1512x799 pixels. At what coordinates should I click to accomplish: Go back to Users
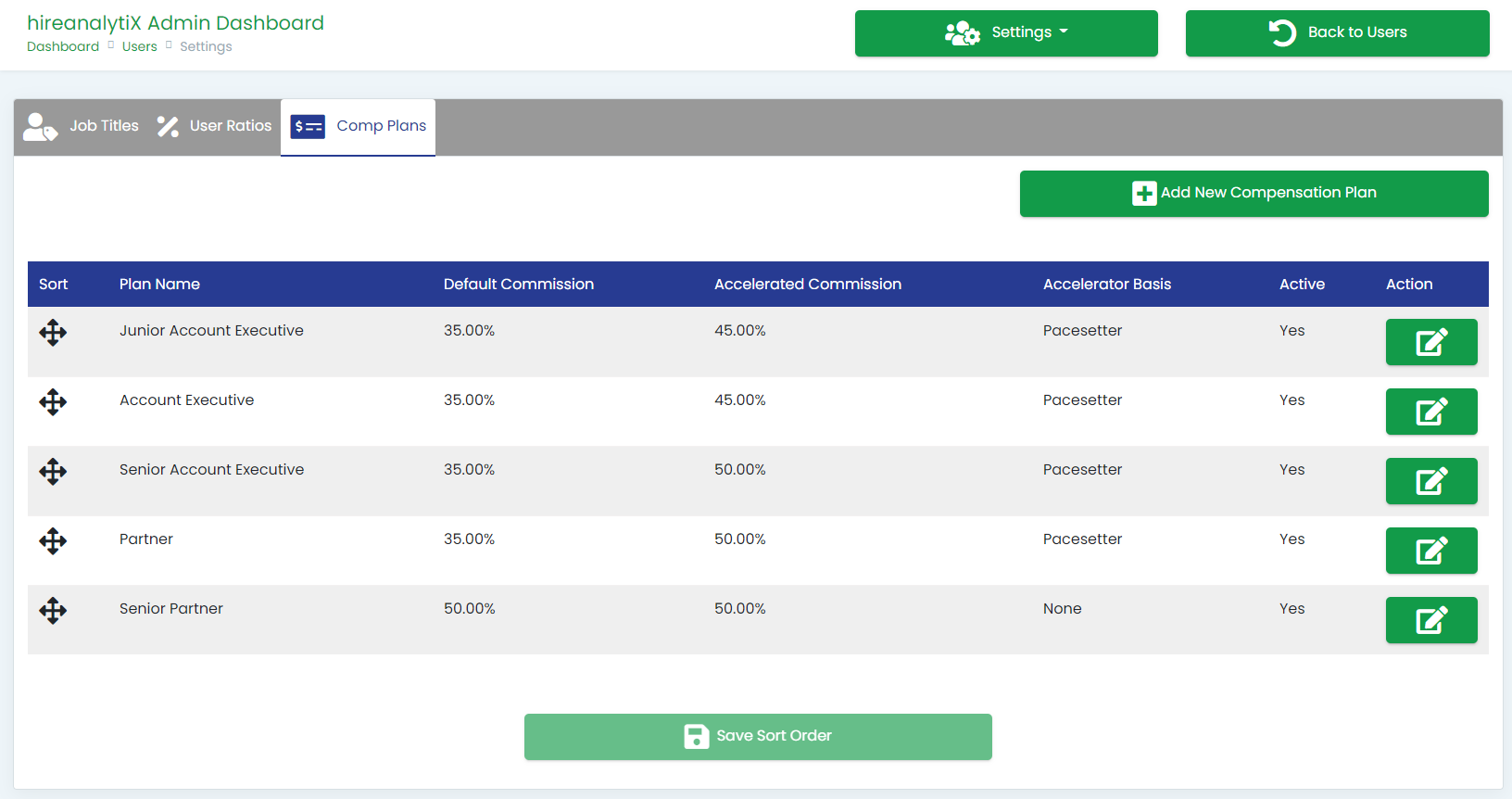point(1337,33)
